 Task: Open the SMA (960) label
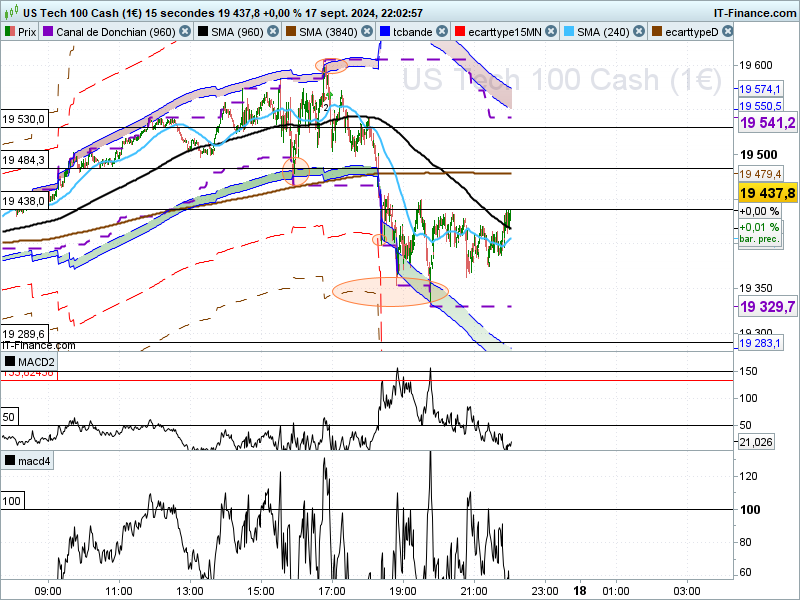click(237, 32)
